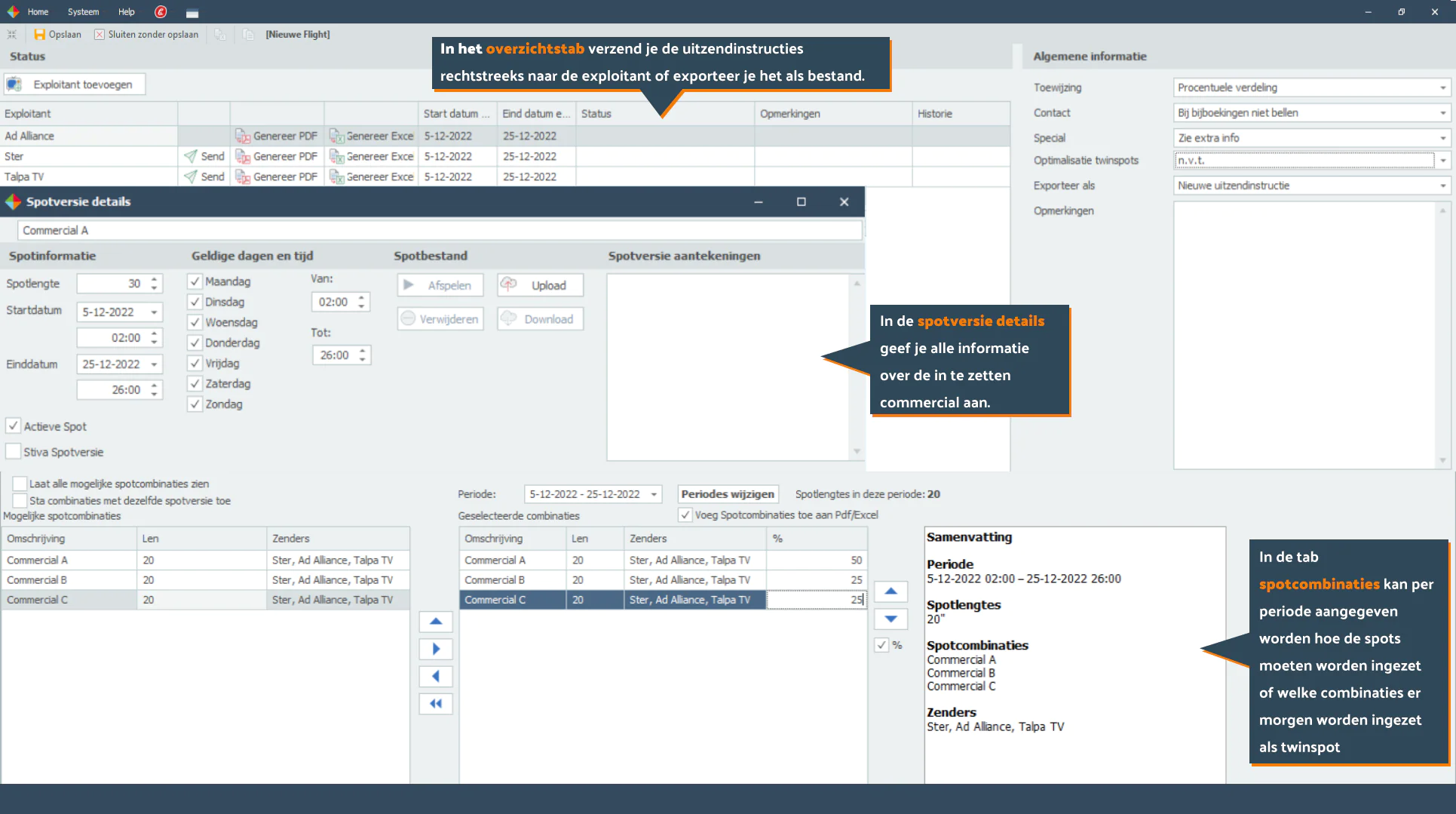
Task: Click the Afspelen play button
Action: (440, 285)
